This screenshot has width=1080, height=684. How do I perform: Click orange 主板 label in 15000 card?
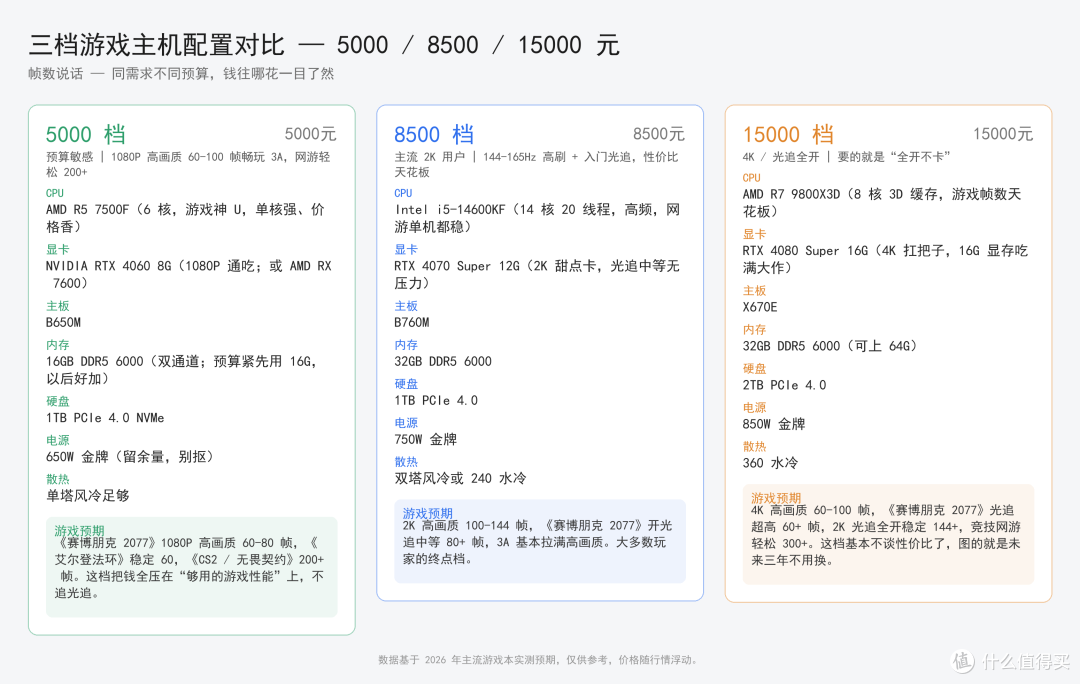754,291
